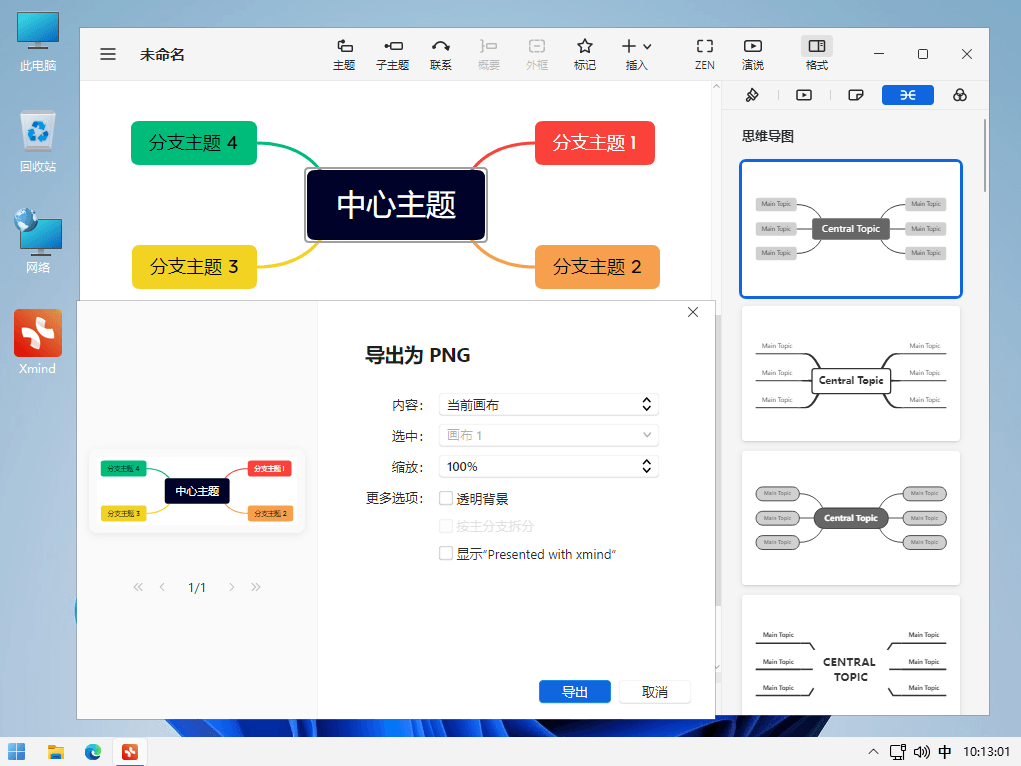
Task: Enter ZEN mode
Action: click(705, 55)
